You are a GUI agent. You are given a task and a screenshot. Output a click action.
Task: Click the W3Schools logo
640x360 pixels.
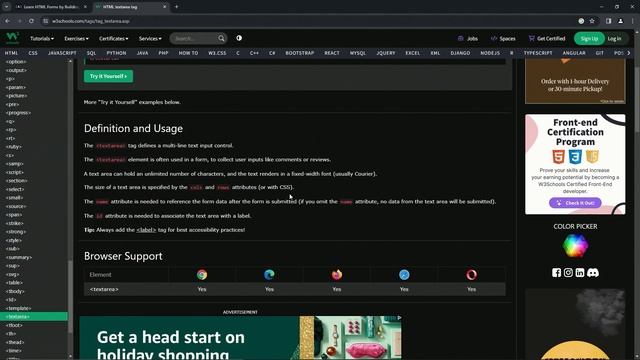(x=13, y=38)
